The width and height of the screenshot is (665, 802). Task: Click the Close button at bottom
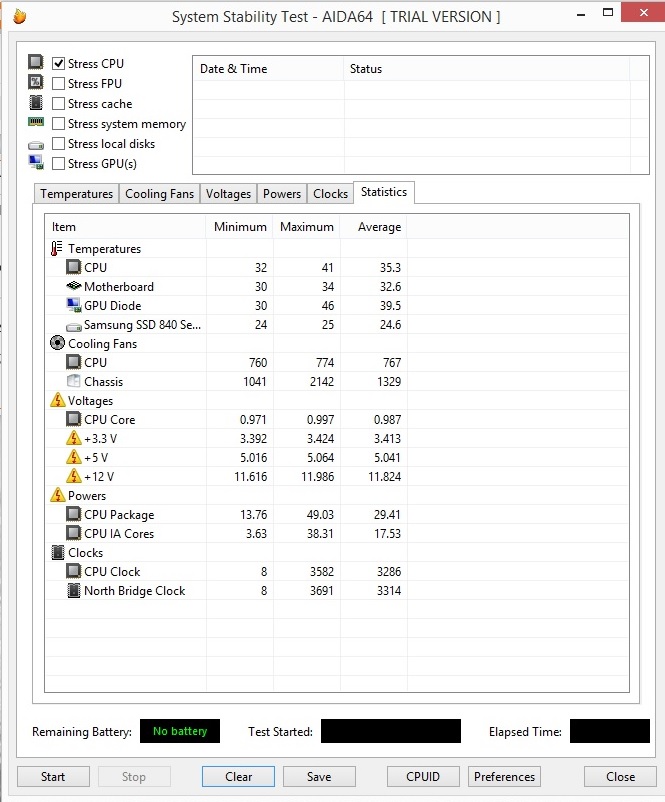point(620,776)
